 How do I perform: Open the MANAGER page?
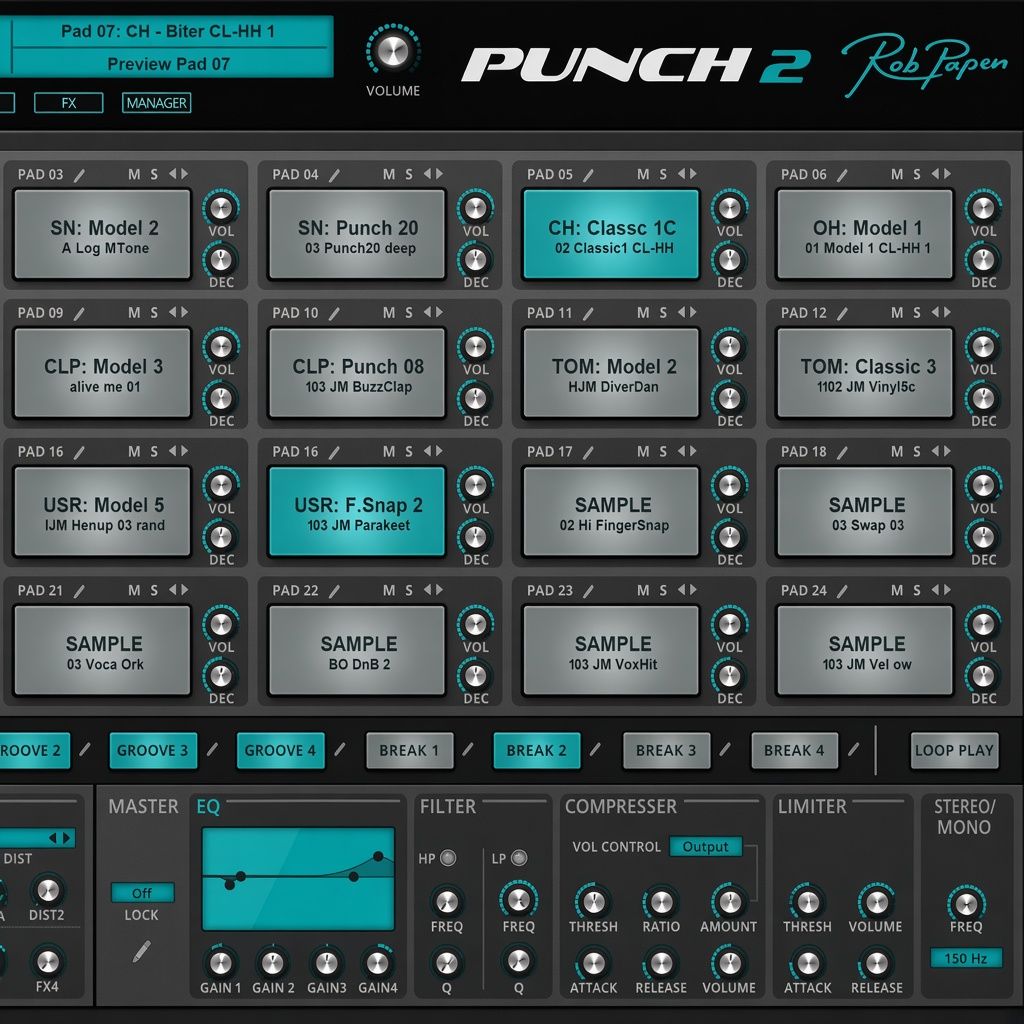tap(157, 103)
